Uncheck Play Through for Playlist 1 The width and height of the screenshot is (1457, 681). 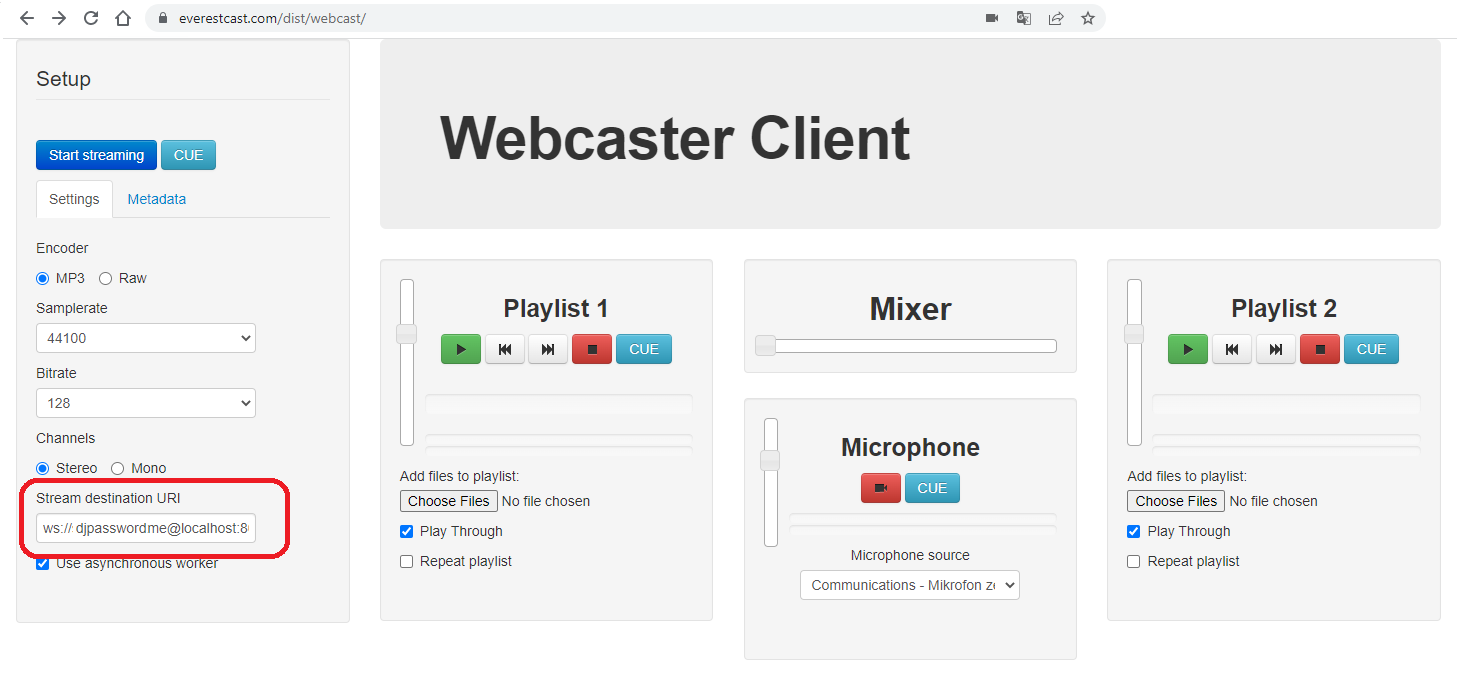[407, 531]
